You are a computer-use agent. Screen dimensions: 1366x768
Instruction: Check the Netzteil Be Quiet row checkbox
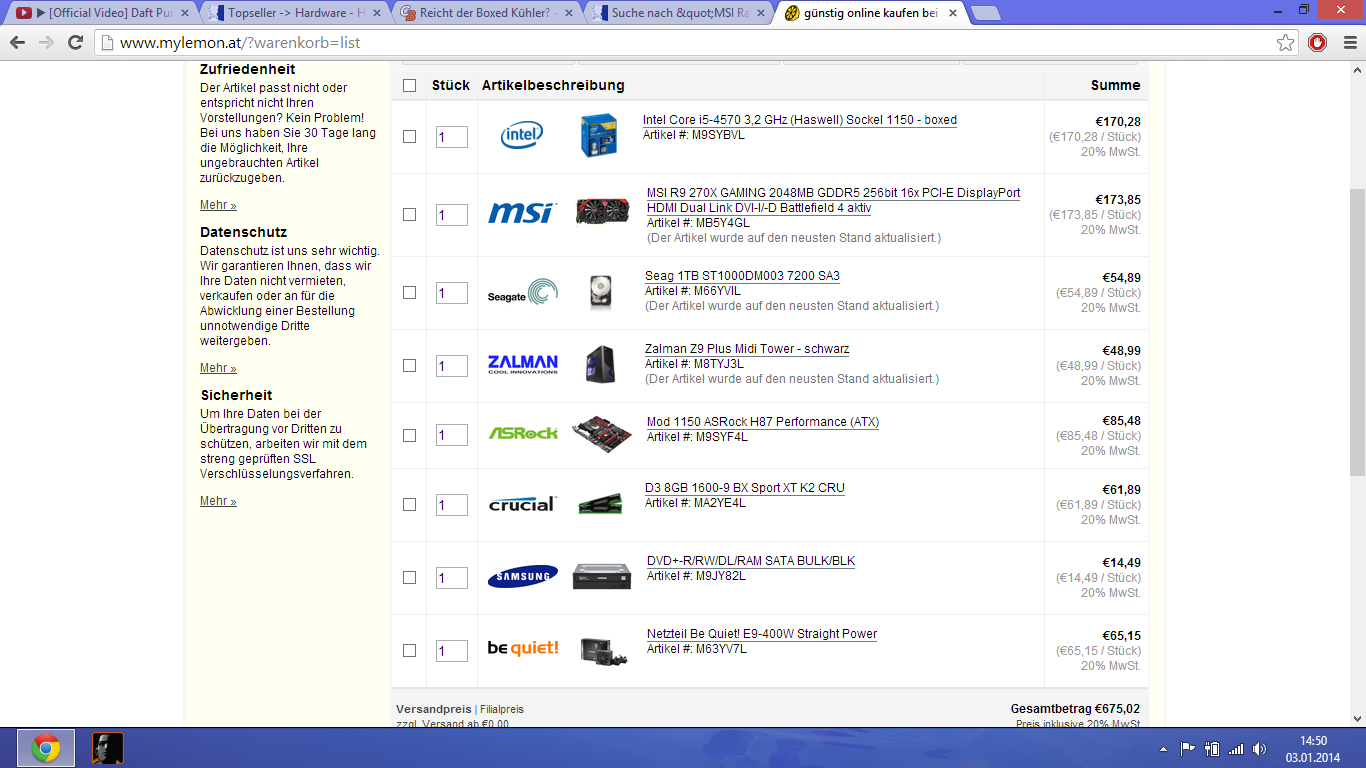coord(409,650)
